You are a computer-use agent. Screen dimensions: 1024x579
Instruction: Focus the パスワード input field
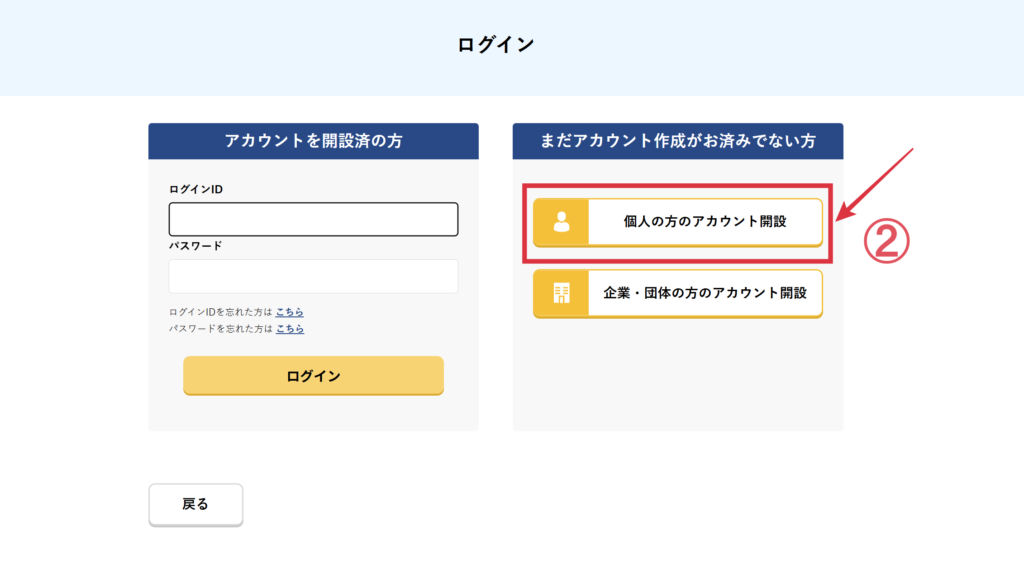[313, 276]
